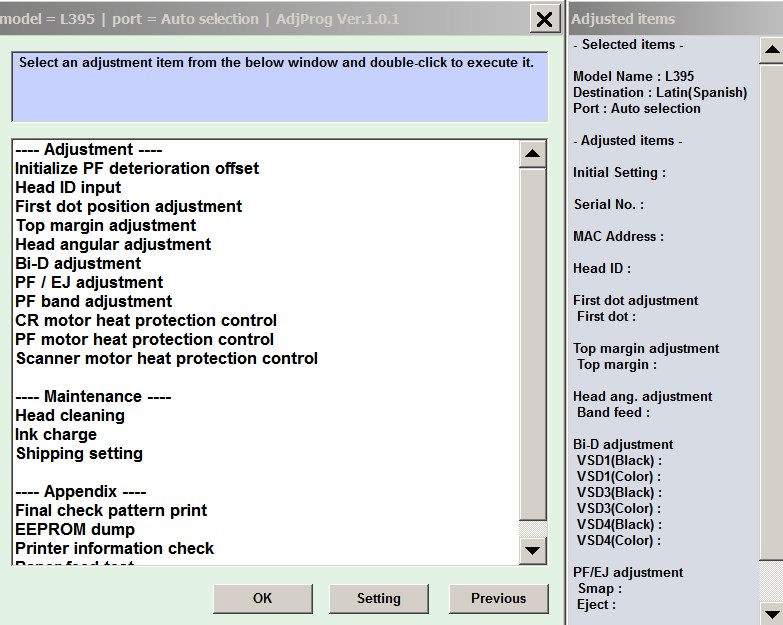Click the AdjProg title bar text
This screenshot has height=625, width=783.
coord(200,19)
